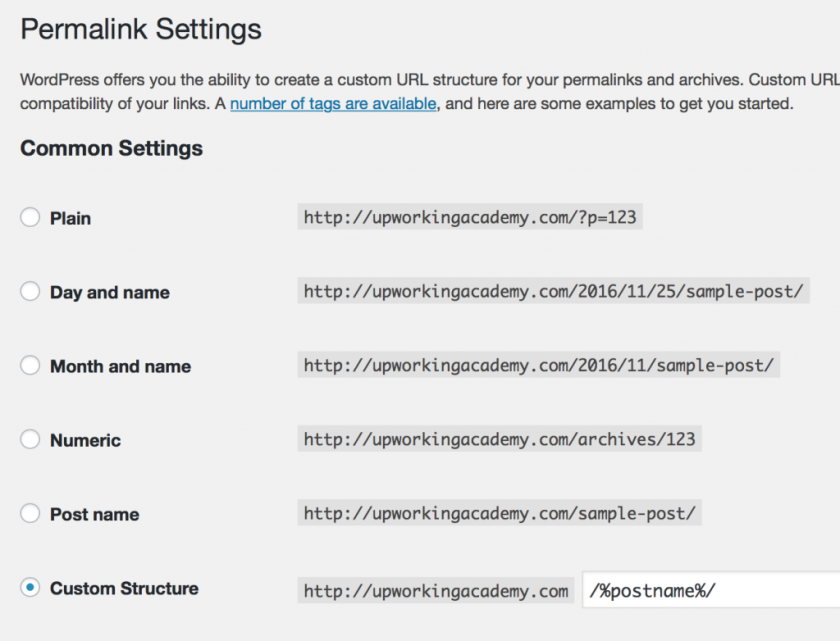Screen dimensions: 840x641
Task: Pick the Numeric permalink radio option
Action: tap(30, 439)
